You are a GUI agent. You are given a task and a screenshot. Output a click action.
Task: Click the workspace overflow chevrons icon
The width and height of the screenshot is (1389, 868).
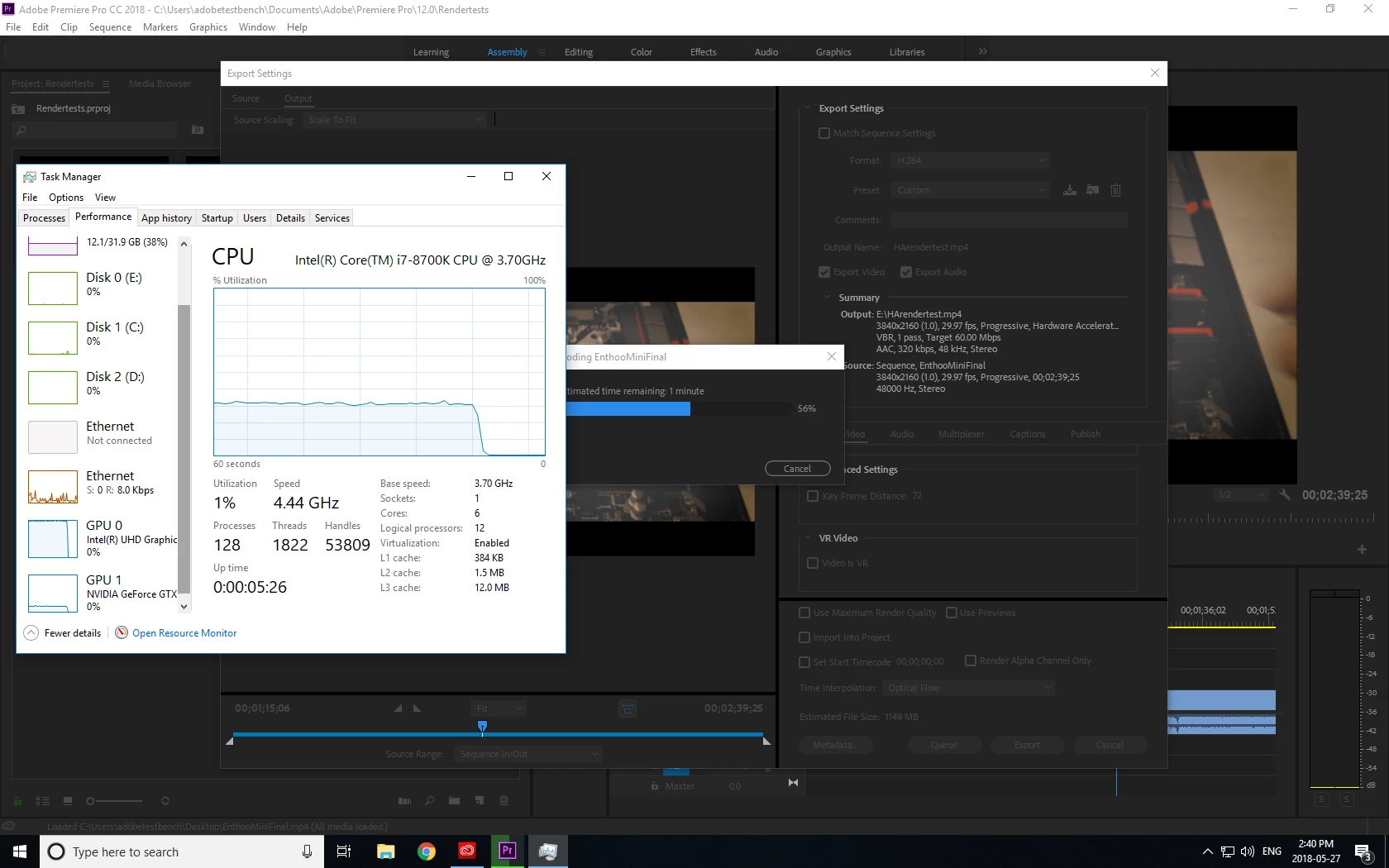[983, 51]
